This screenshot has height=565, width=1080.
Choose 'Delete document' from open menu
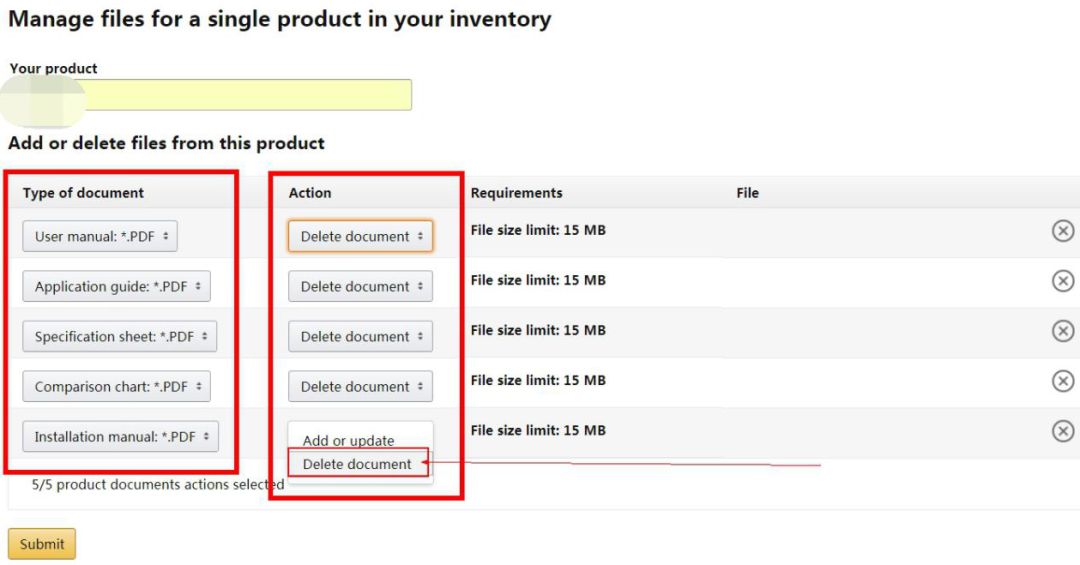pyautogui.click(x=357, y=464)
